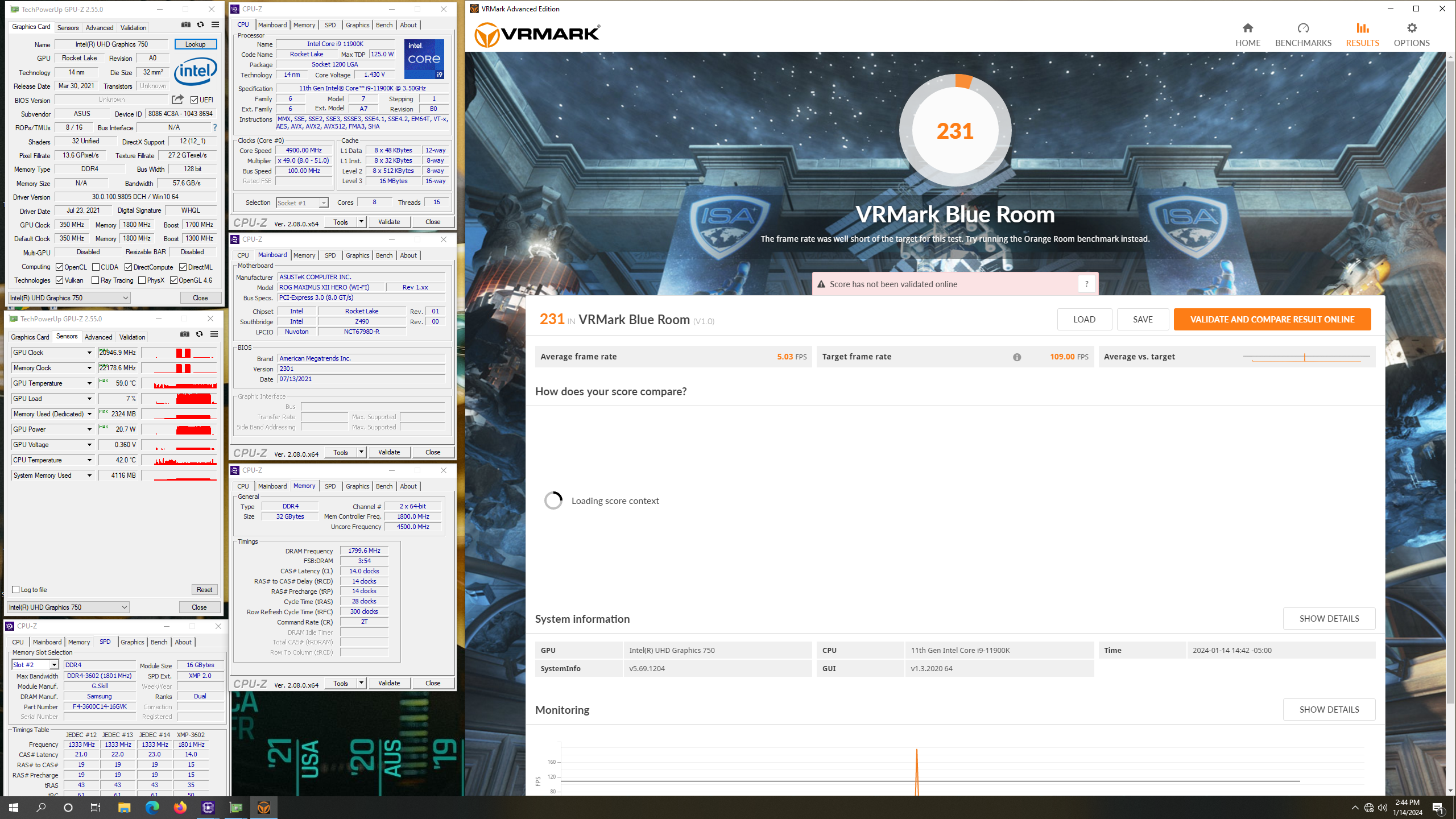
Task: Open Cortana from taskbar
Action: [x=68, y=807]
